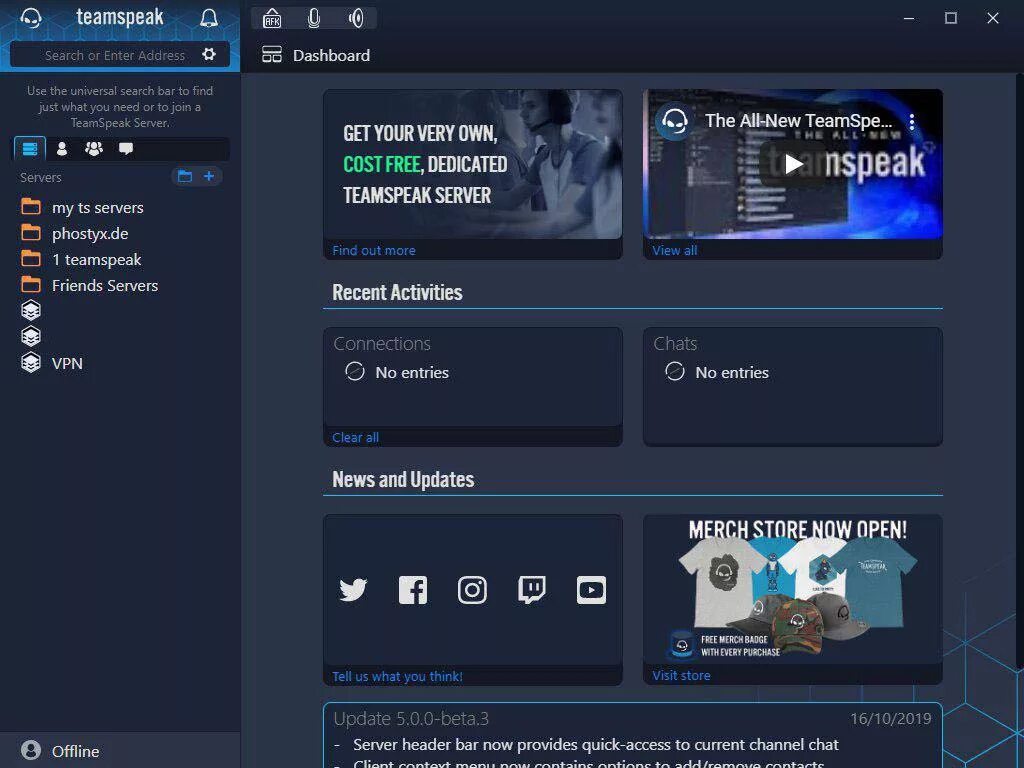Open the notifications bell
This screenshot has height=768, width=1024.
click(x=209, y=18)
